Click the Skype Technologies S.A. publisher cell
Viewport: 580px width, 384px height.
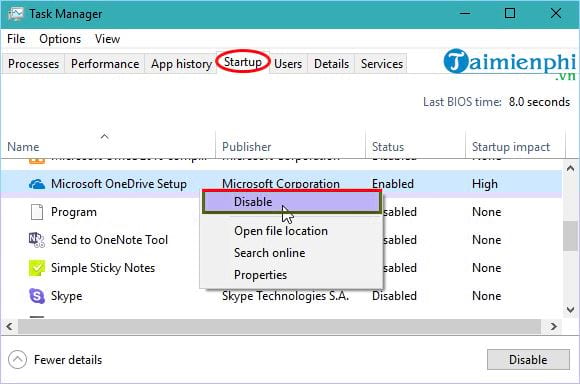[x=286, y=296]
